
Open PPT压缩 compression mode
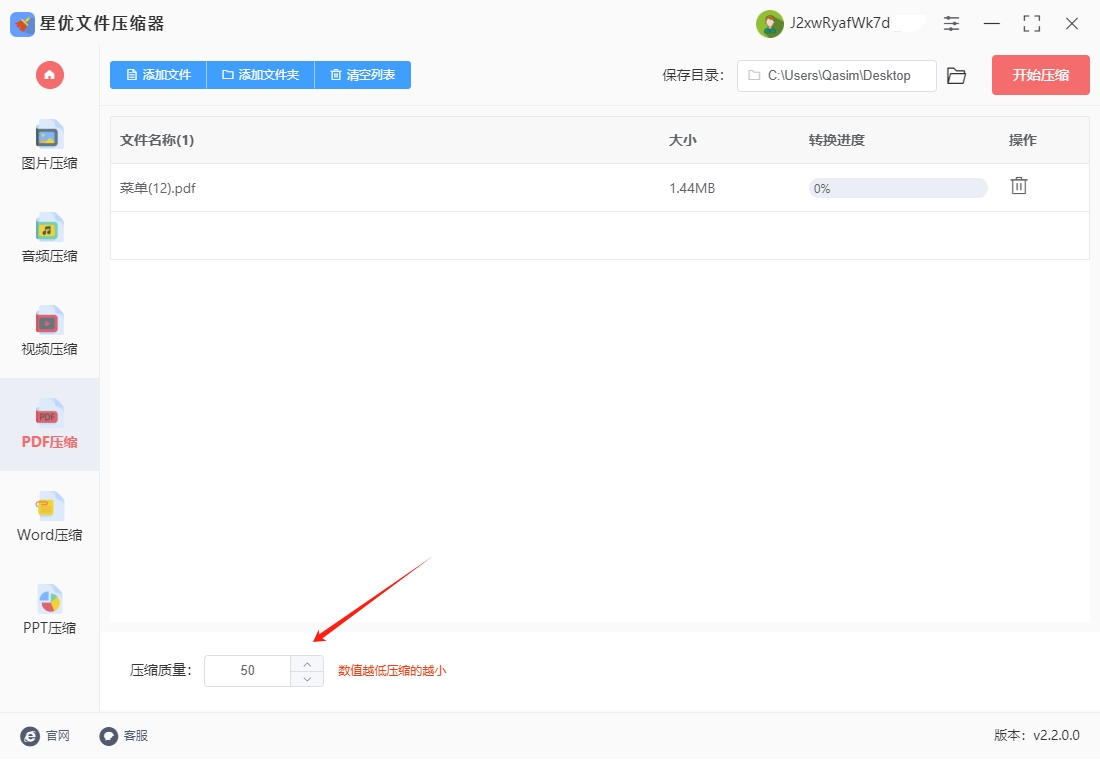click(x=49, y=611)
